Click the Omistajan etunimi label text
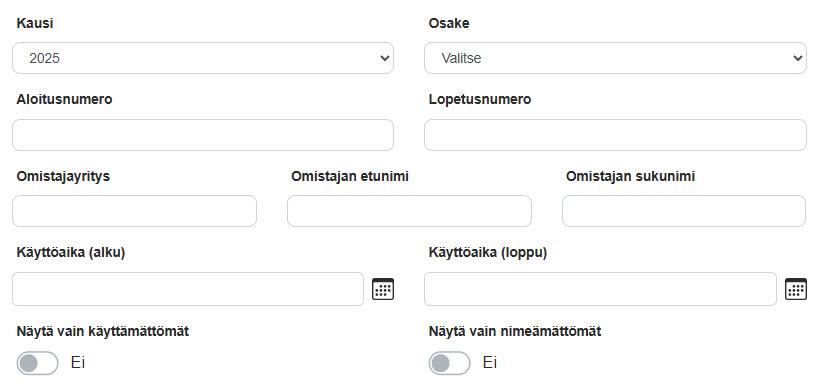Image resolution: width=821 pixels, height=389 pixels. pyautogui.click(x=350, y=176)
